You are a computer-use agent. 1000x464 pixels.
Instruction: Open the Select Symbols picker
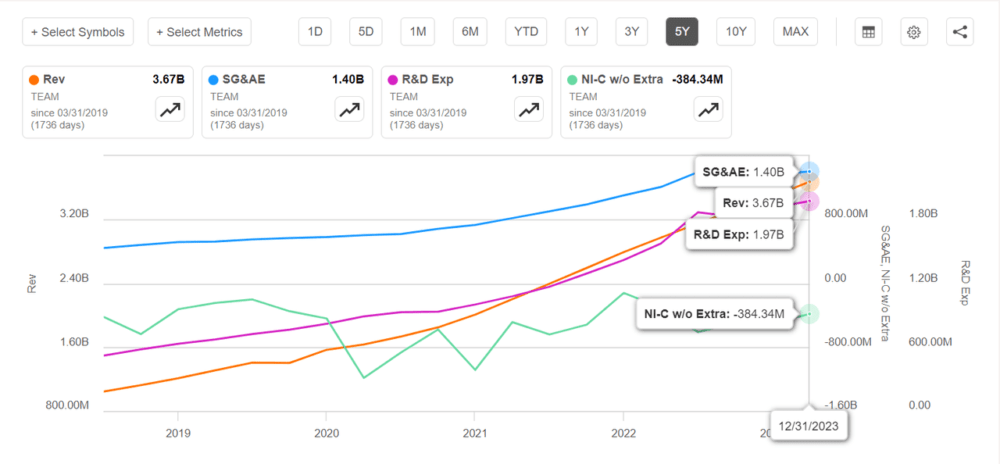coord(78,32)
